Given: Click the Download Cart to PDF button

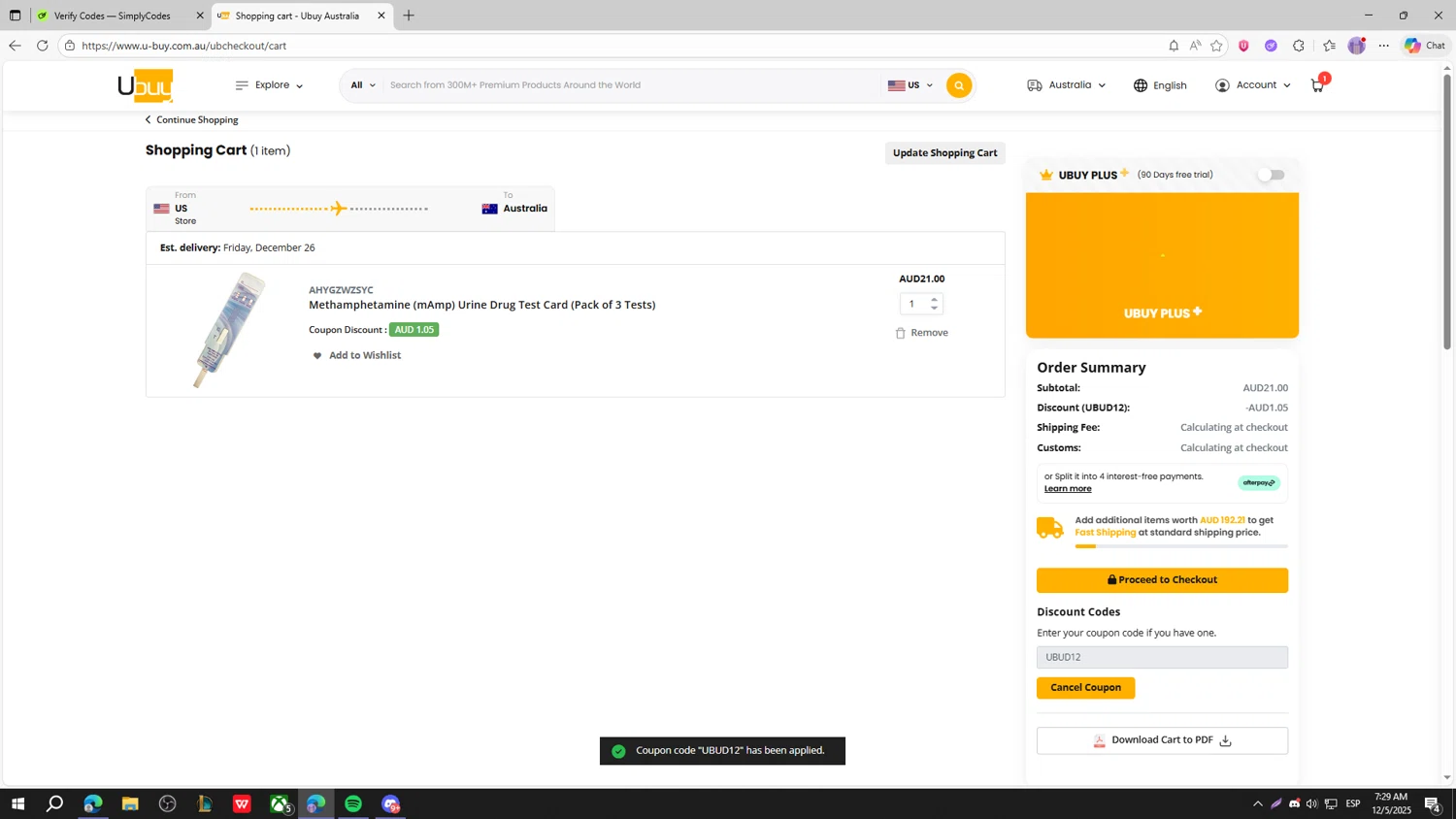Looking at the screenshot, I should [1162, 740].
